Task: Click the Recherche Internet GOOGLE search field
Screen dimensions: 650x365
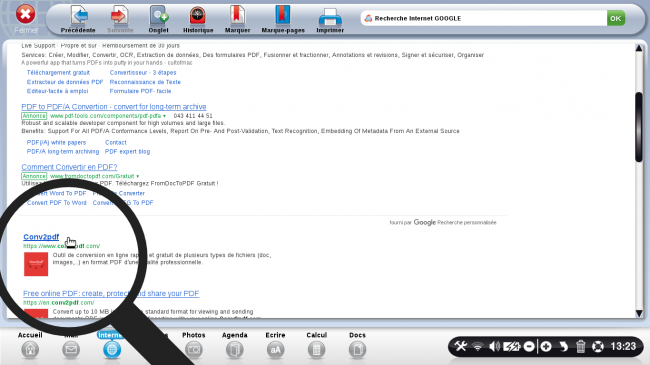Action: coord(483,18)
